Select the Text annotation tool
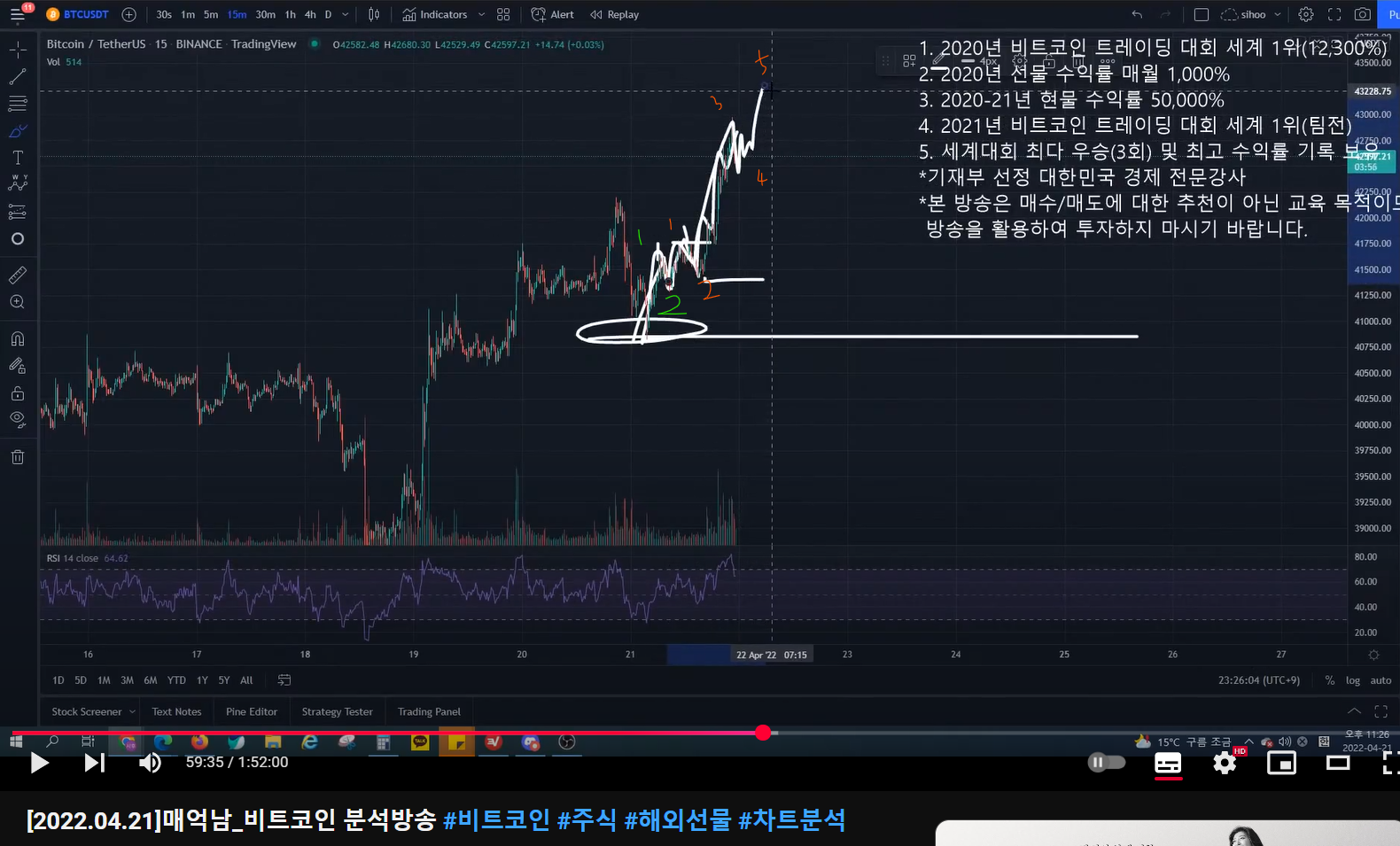The width and height of the screenshot is (1400, 846). [x=18, y=158]
